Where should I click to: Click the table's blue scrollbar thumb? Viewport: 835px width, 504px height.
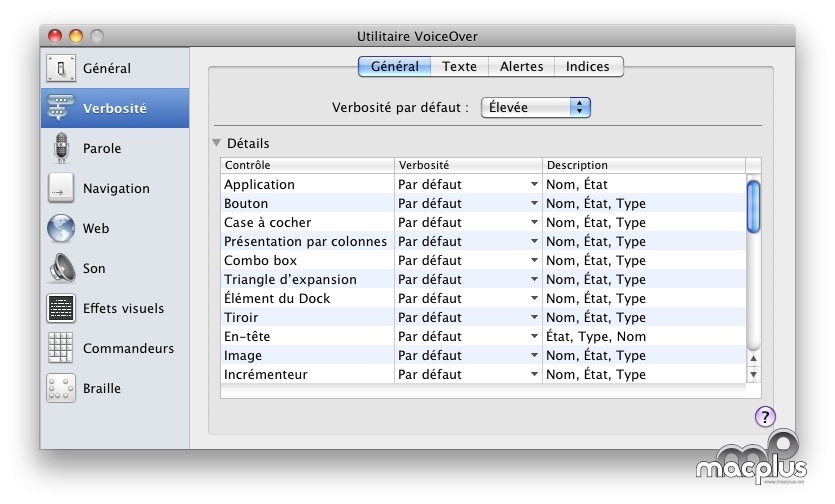[x=753, y=207]
